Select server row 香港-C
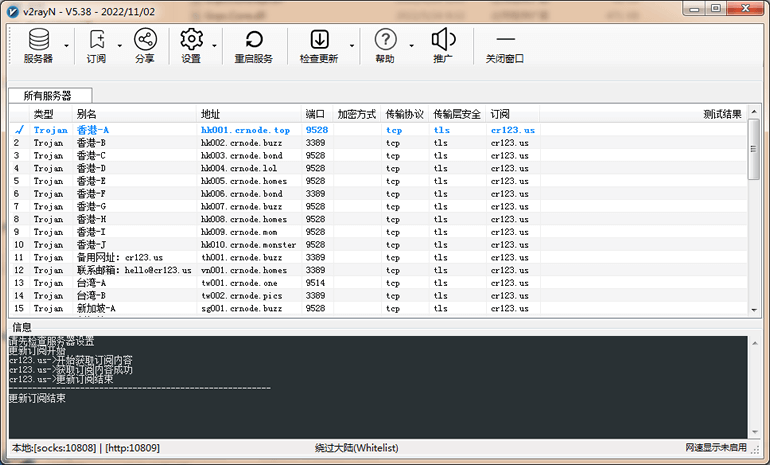 tap(378, 156)
